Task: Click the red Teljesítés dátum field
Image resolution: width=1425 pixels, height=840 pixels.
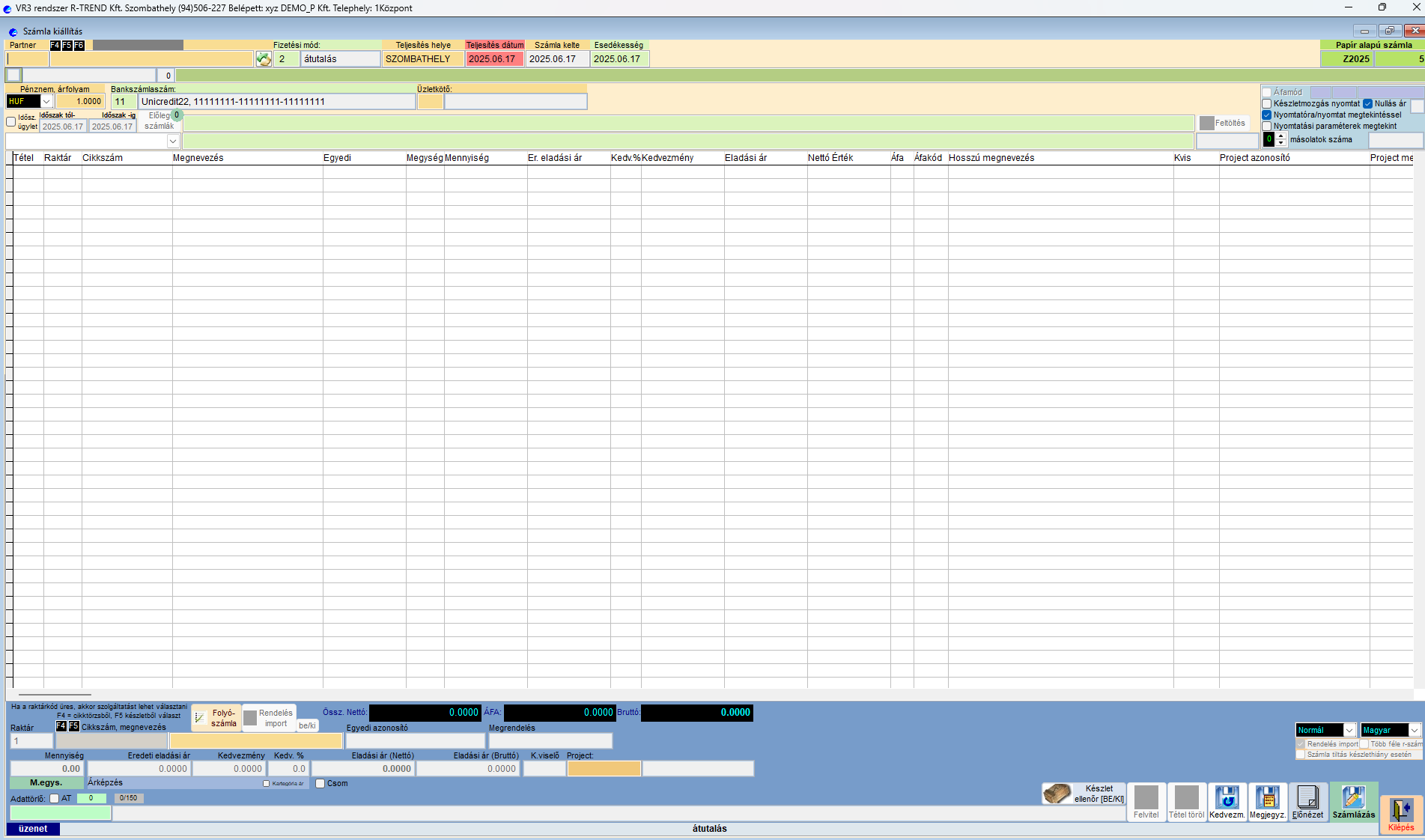Action: [494, 59]
